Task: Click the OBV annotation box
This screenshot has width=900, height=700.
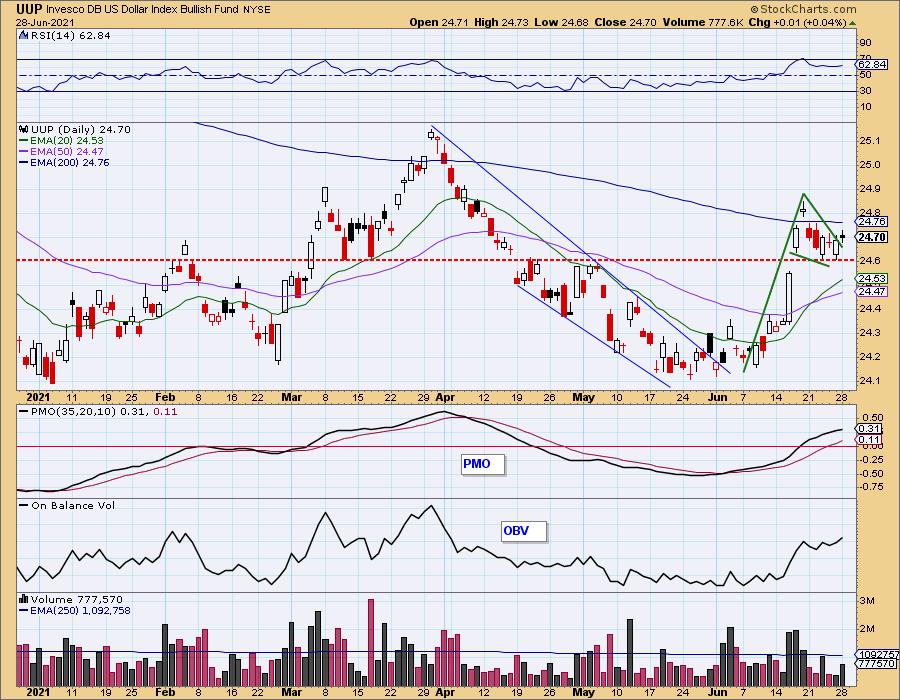Action: pos(523,531)
